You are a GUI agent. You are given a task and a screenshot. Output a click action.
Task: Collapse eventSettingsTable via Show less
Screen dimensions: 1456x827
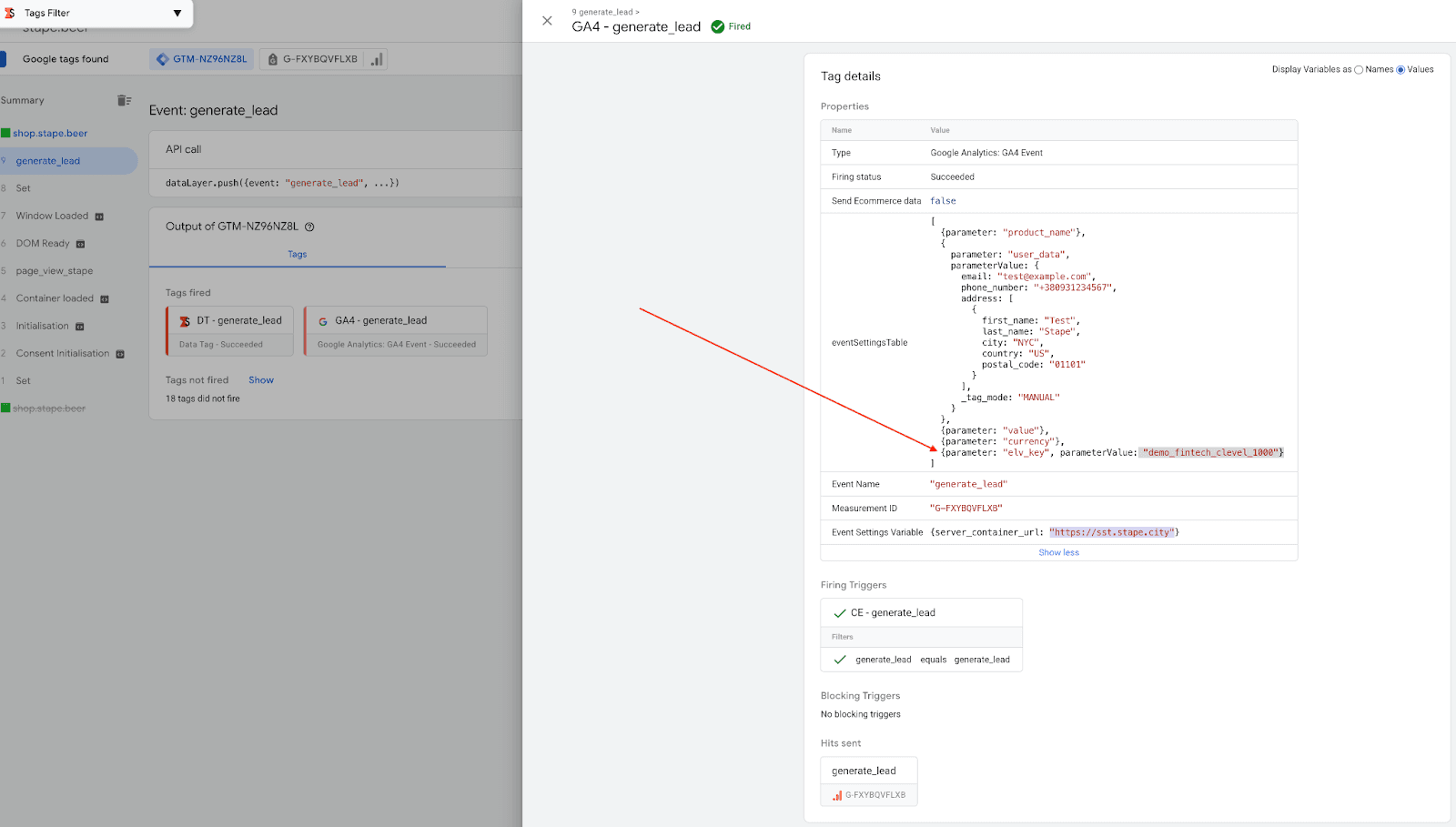click(x=1058, y=552)
